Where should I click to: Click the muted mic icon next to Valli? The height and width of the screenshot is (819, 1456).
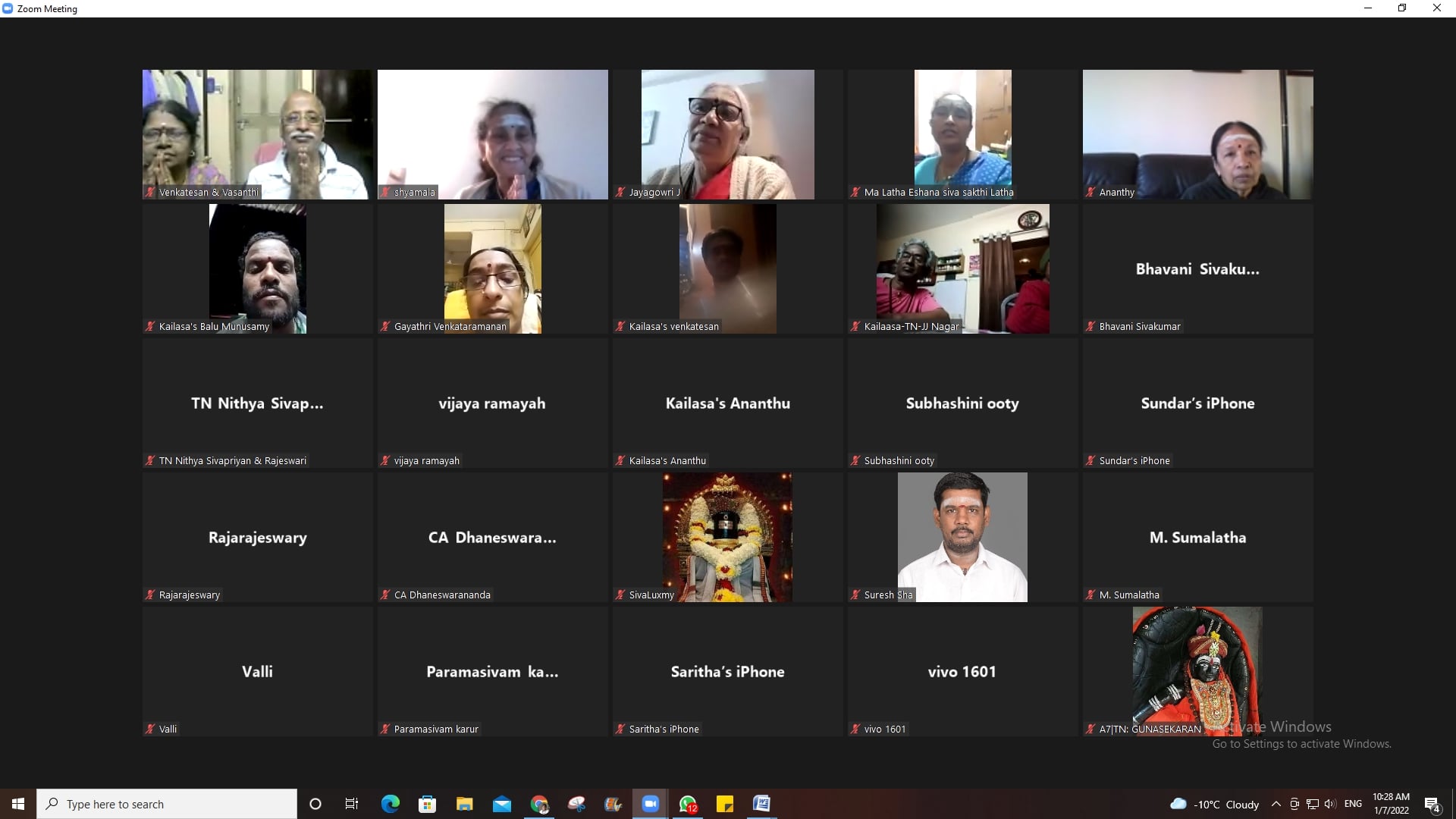coord(150,730)
